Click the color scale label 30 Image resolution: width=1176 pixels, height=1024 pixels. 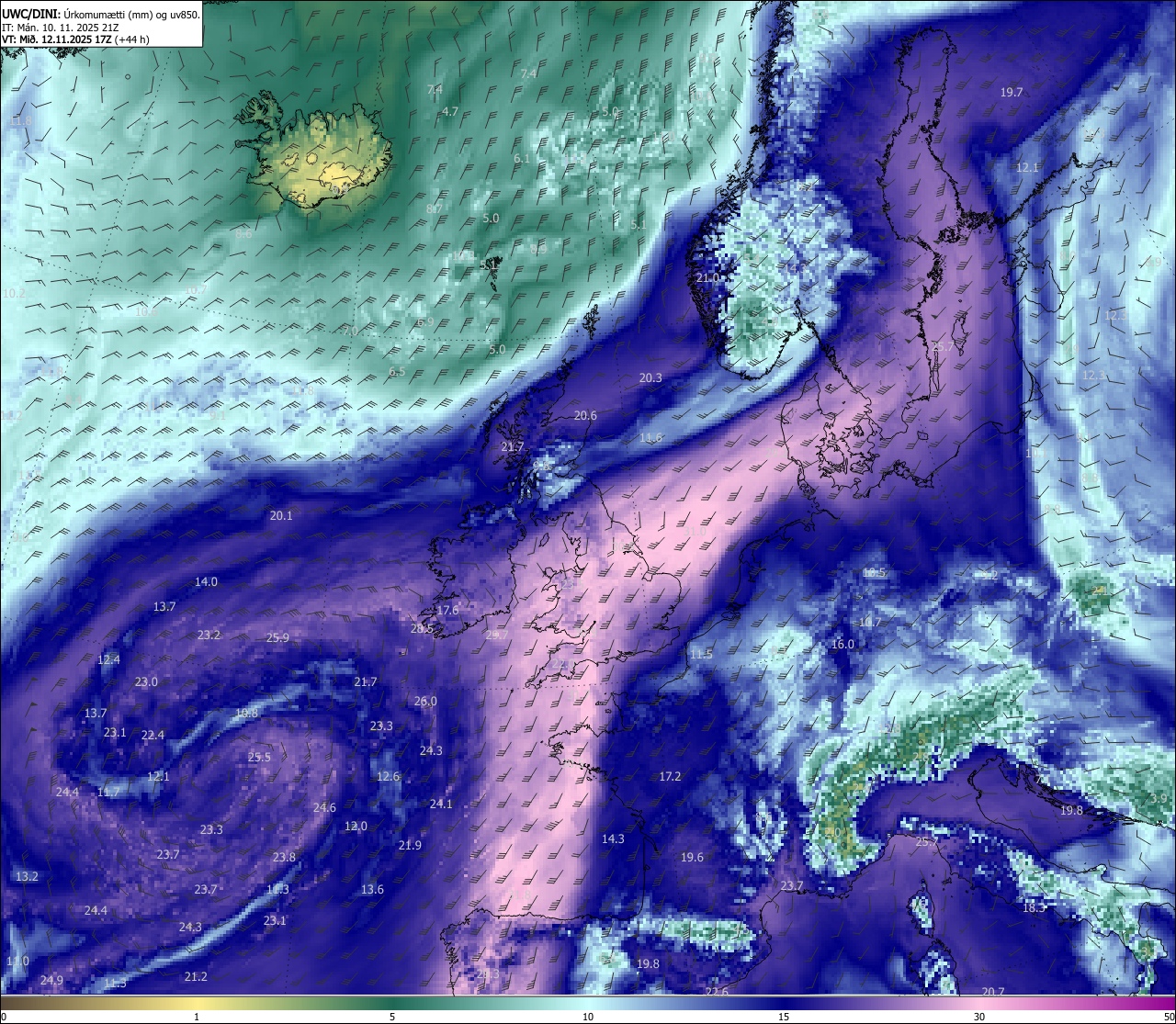[979, 1017]
